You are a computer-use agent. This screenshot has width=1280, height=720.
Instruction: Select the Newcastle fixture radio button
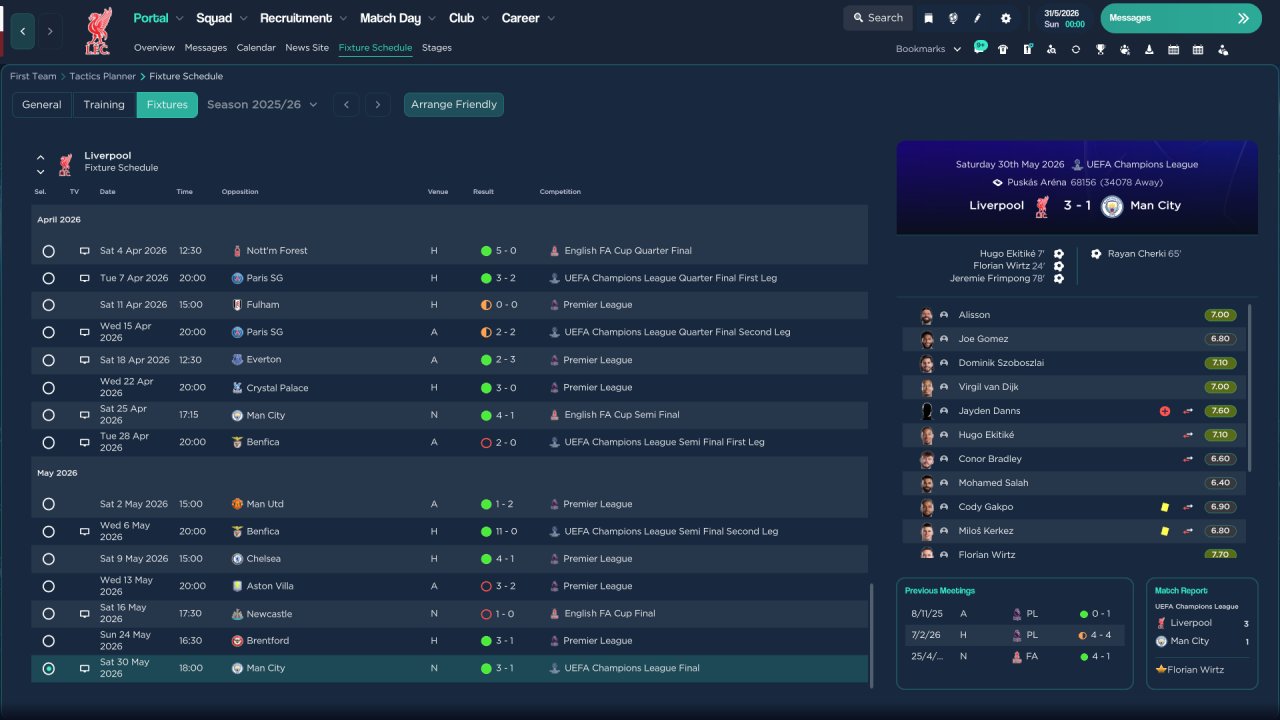pos(48,614)
